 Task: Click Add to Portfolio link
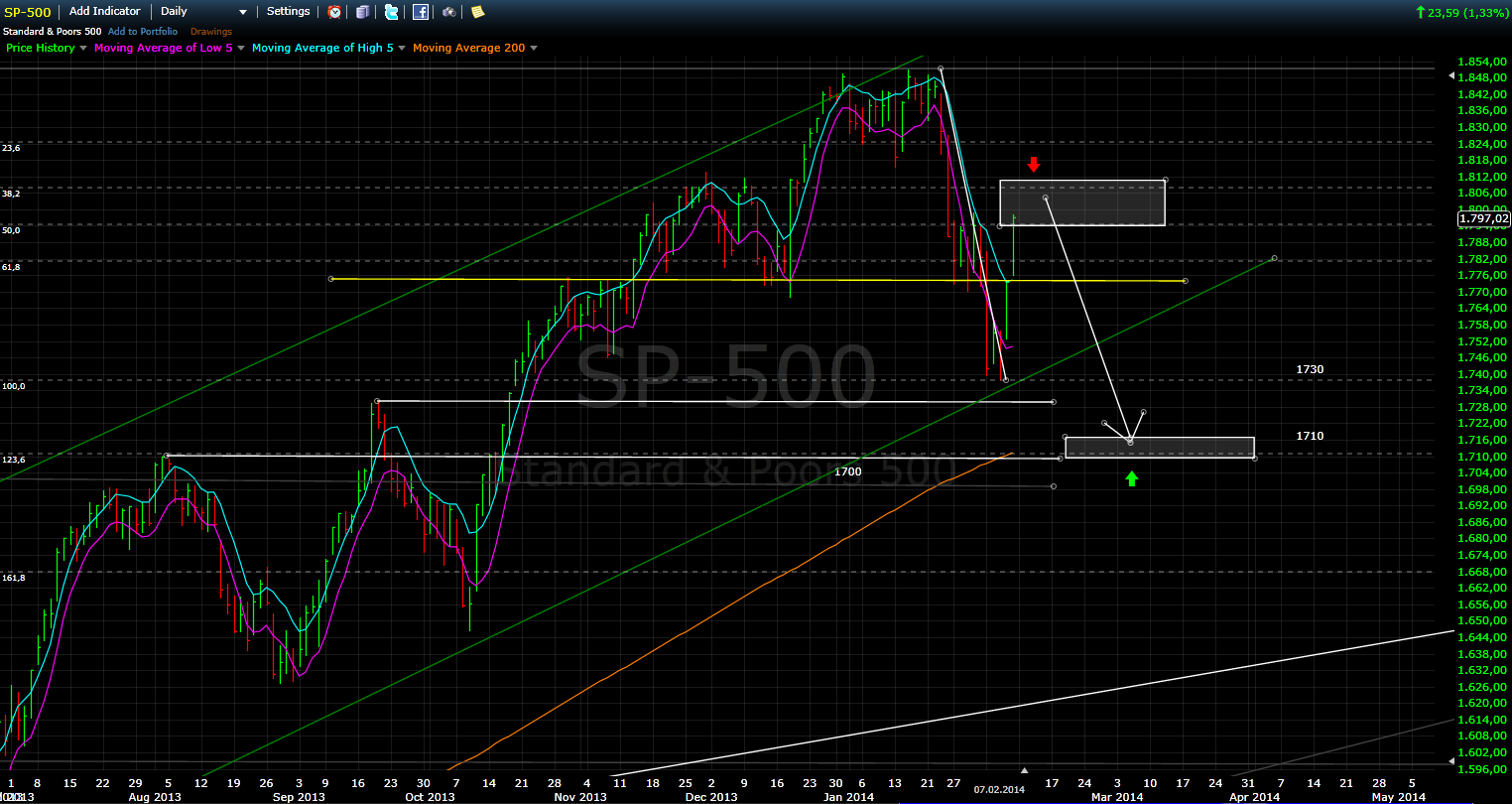tap(144, 32)
